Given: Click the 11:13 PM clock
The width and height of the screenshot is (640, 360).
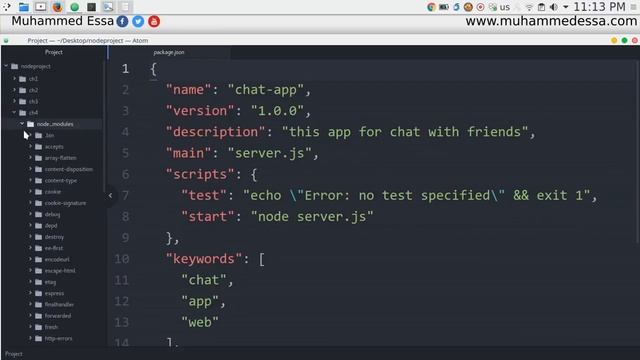Looking at the screenshot, I should [x=599, y=7].
